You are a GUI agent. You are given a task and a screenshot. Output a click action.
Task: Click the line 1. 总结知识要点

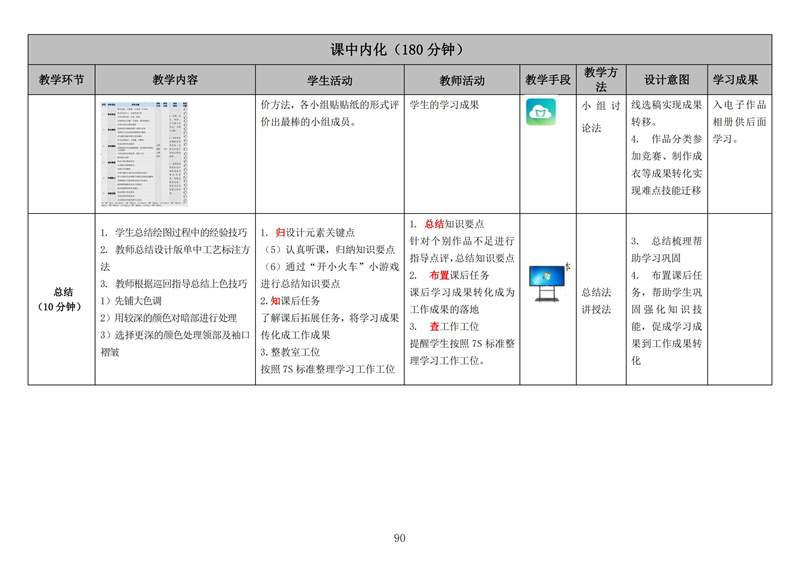[447, 224]
